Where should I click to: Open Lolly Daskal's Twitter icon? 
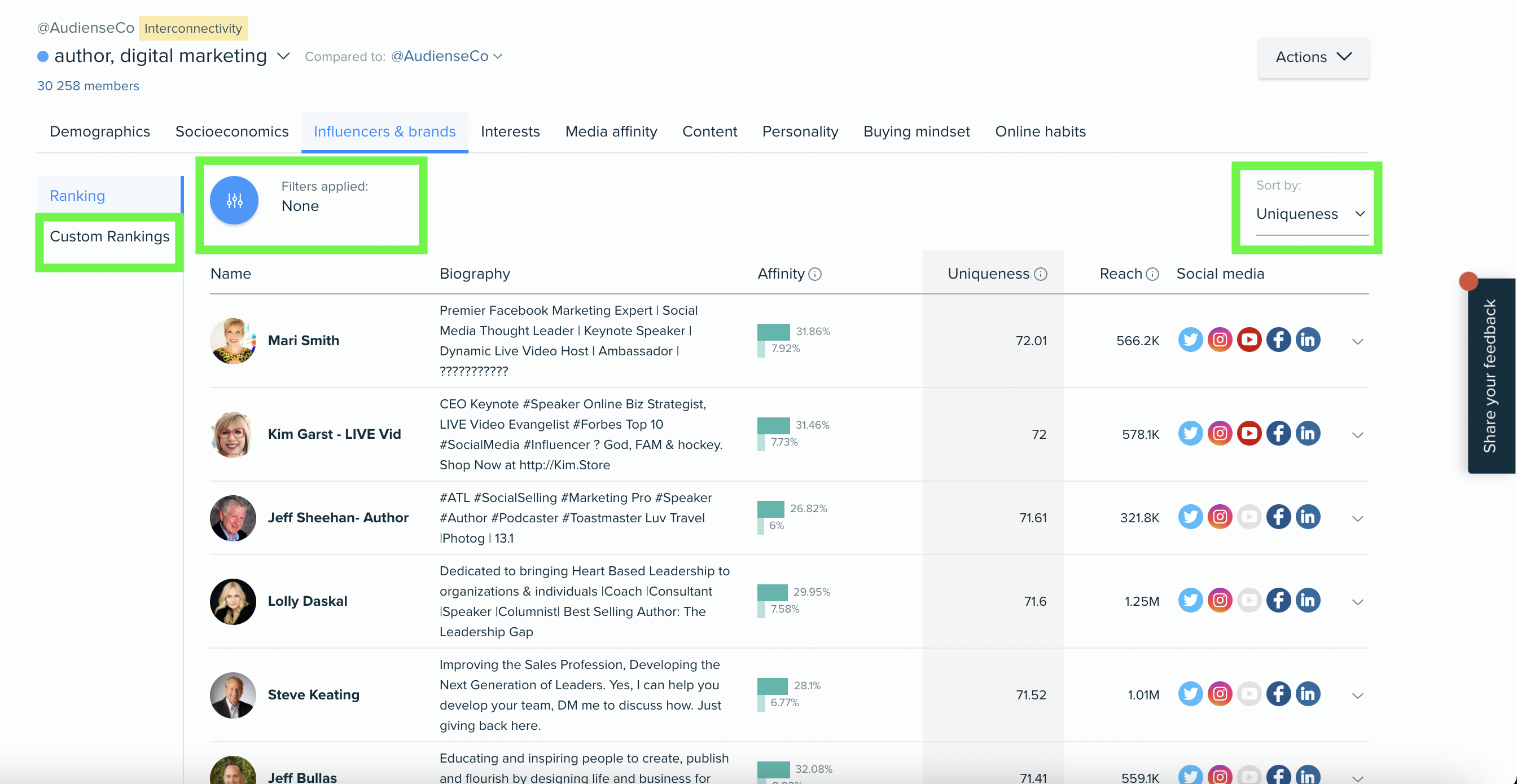1190,600
